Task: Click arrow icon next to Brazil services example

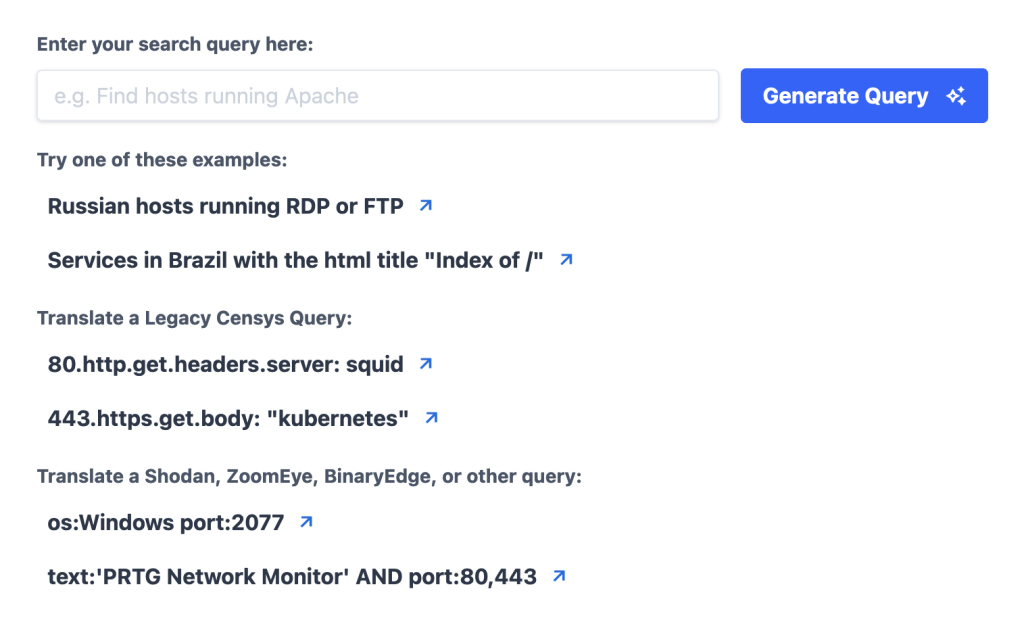Action: [x=566, y=260]
